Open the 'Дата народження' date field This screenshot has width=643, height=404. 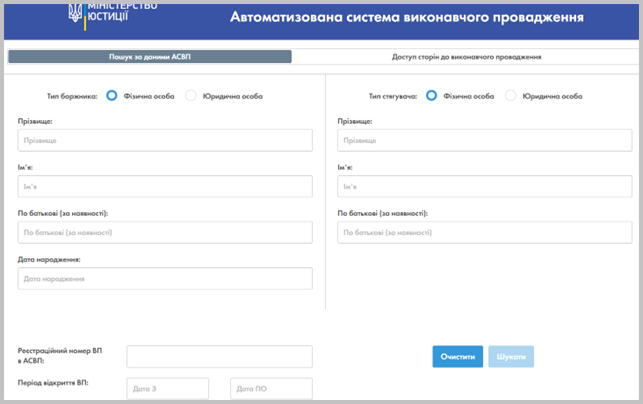pos(165,278)
